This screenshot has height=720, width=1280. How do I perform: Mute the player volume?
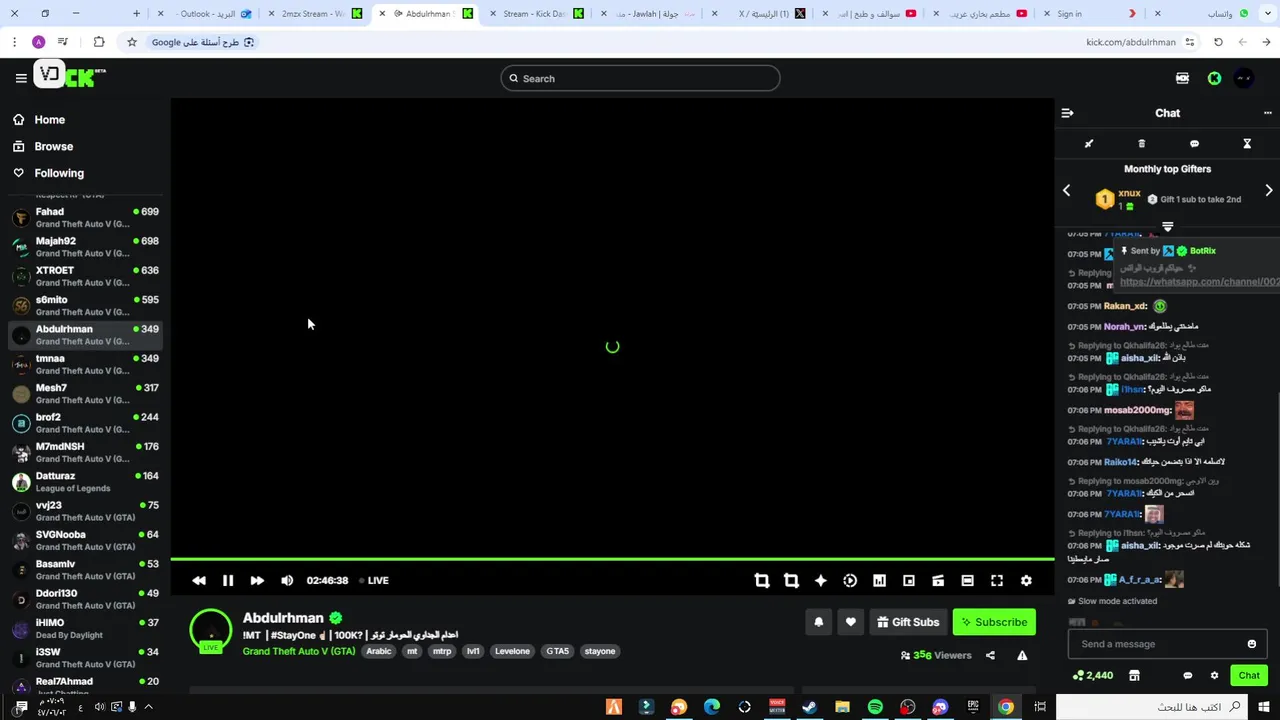click(x=287, y=580)
